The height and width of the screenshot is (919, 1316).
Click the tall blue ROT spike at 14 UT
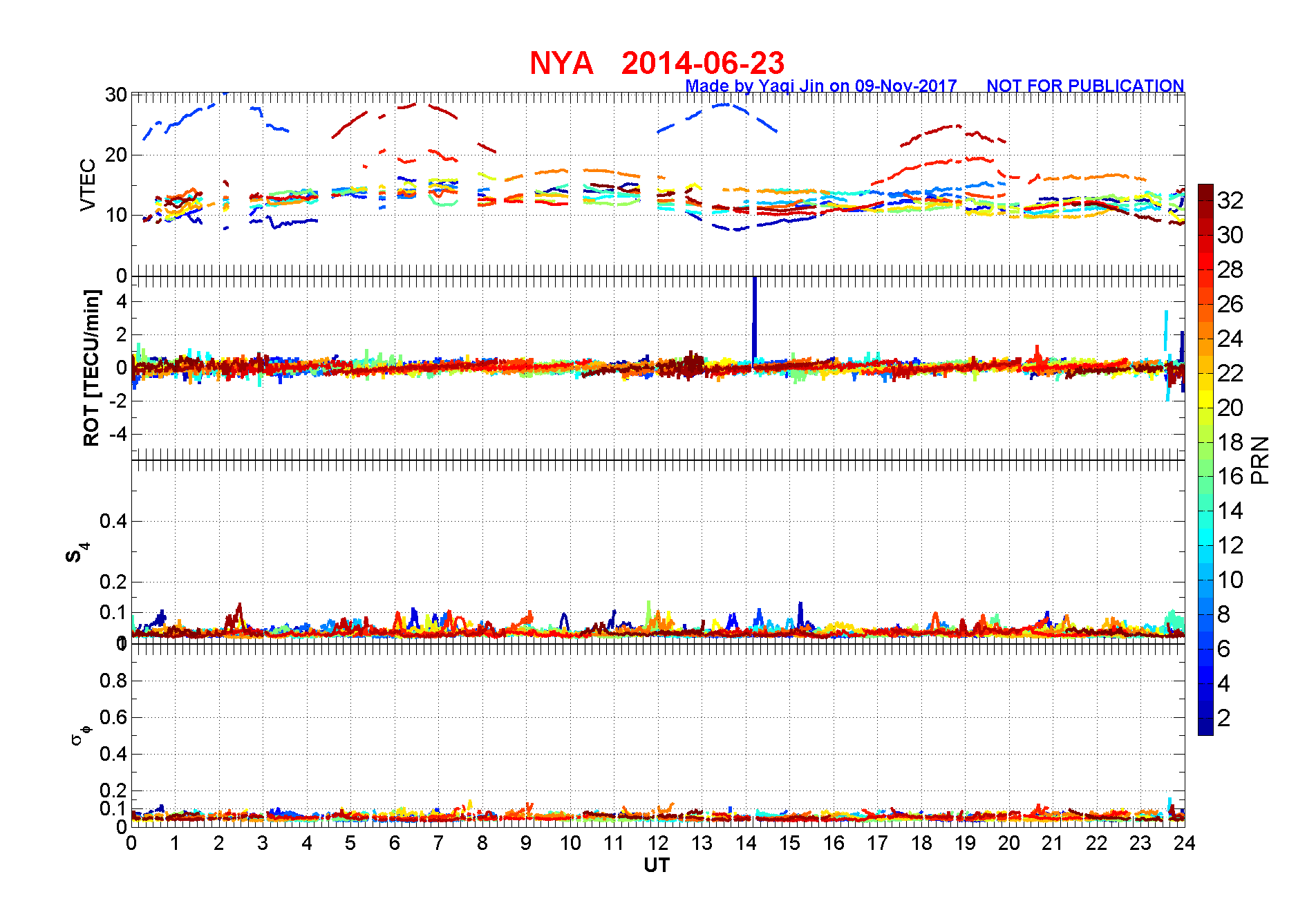(754, 318)
